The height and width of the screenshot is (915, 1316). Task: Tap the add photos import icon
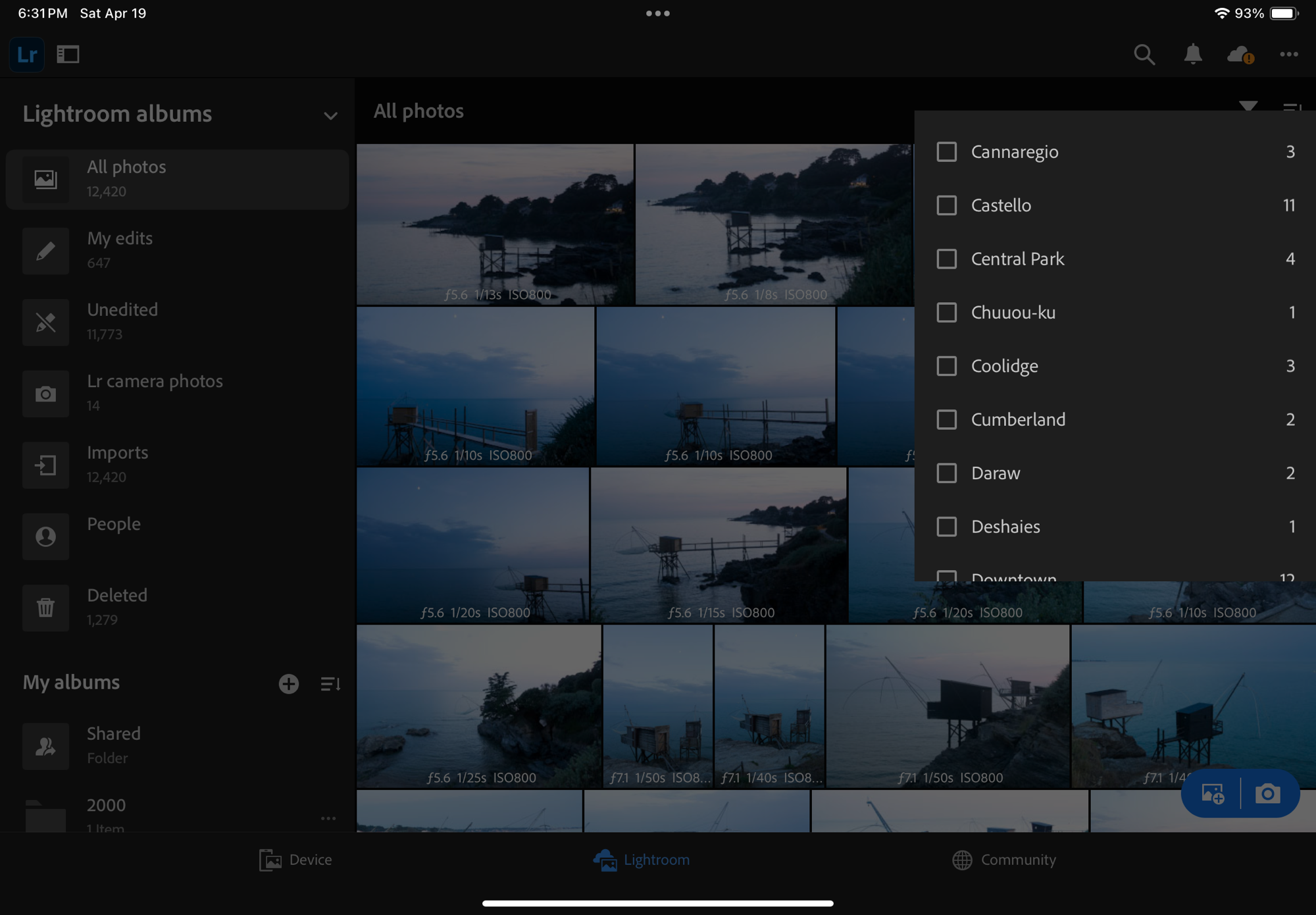coord(1213,793)
